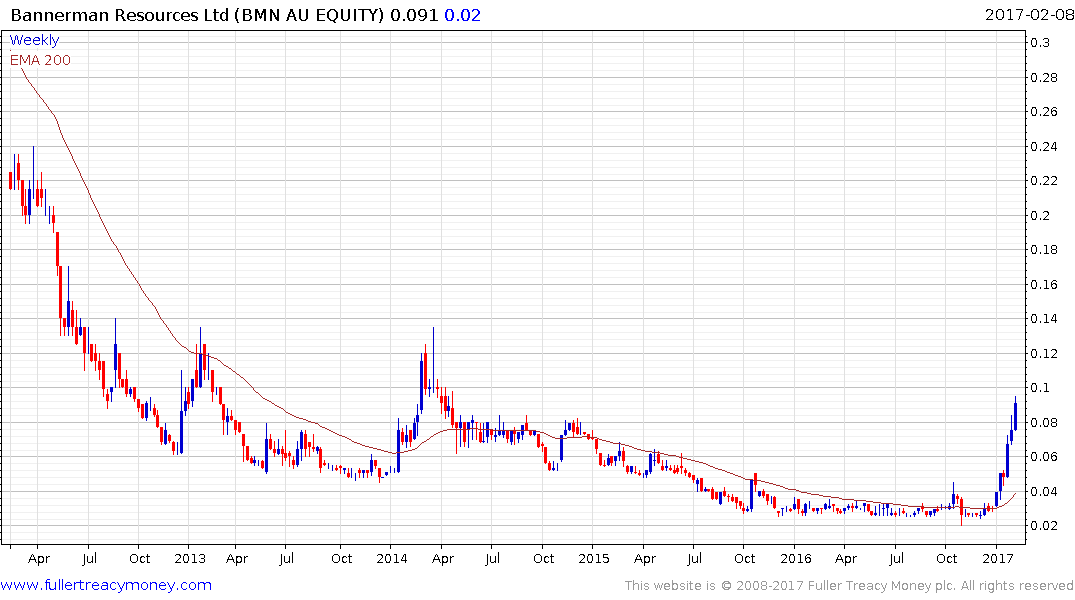
Task: Click the 0.28 price axis label
Action: tap(1044, 77)
